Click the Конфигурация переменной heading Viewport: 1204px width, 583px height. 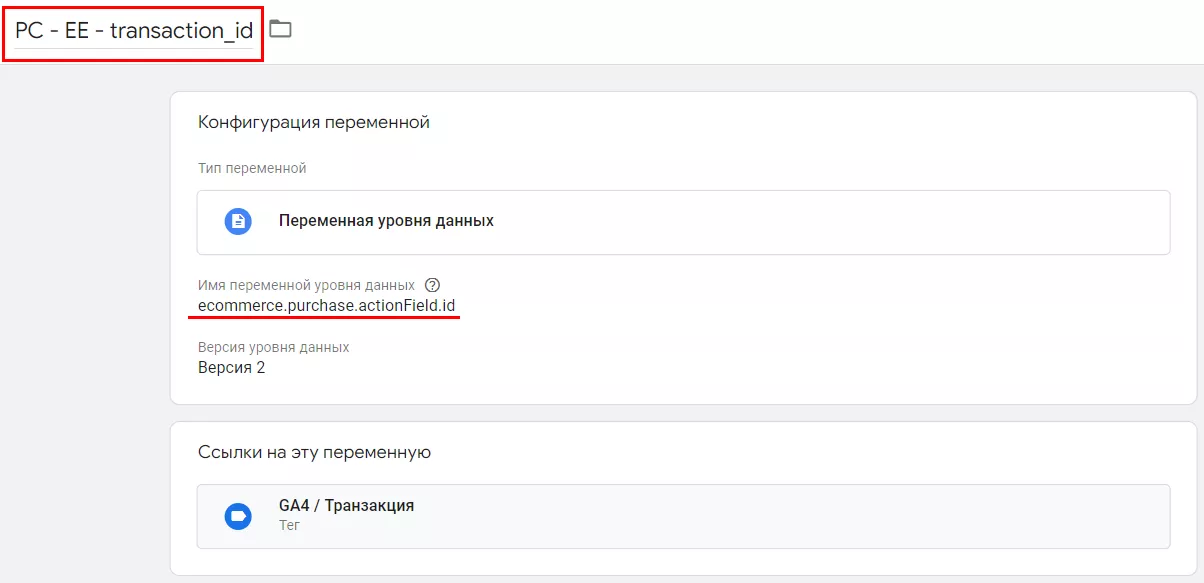314,122
